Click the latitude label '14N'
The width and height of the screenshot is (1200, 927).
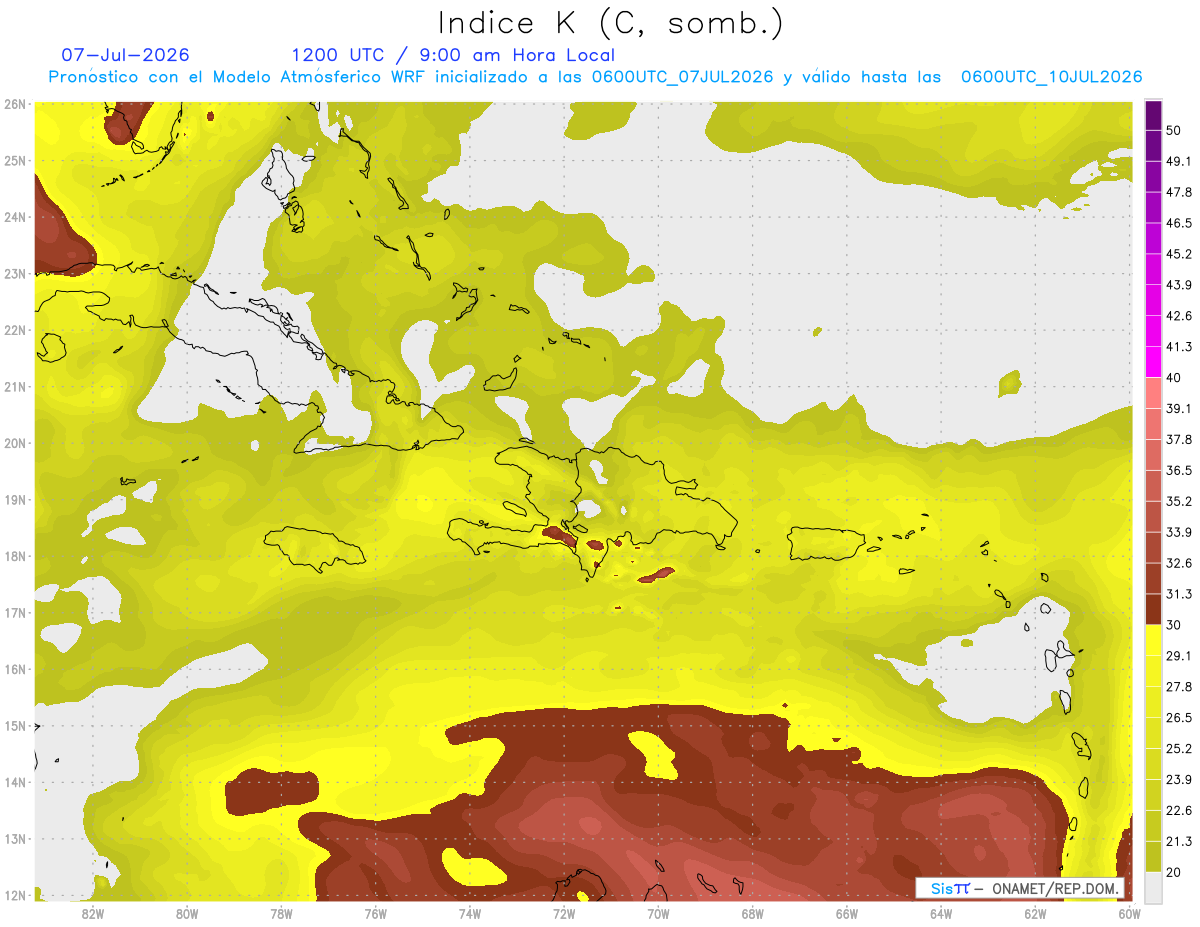[x=15, y=782]
